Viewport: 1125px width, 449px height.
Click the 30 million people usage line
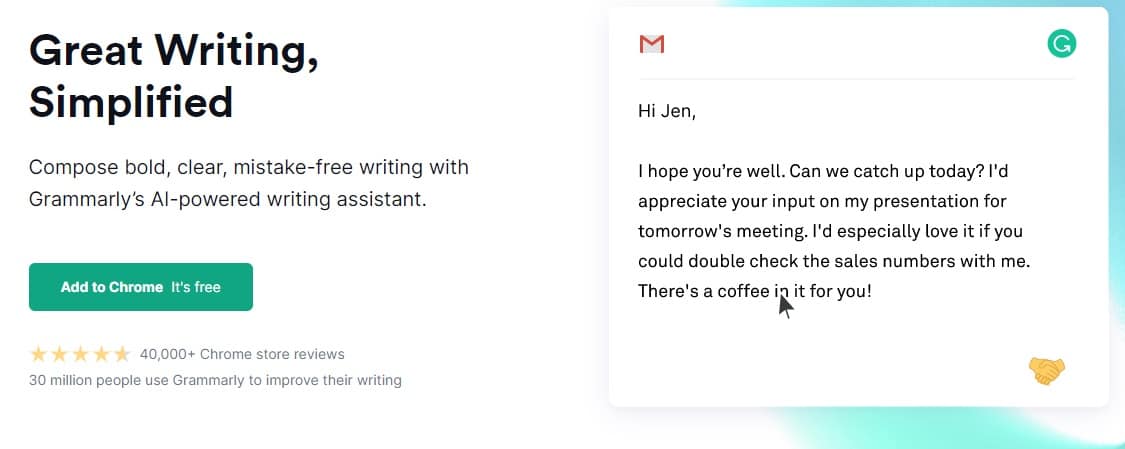tap(215, 380)
